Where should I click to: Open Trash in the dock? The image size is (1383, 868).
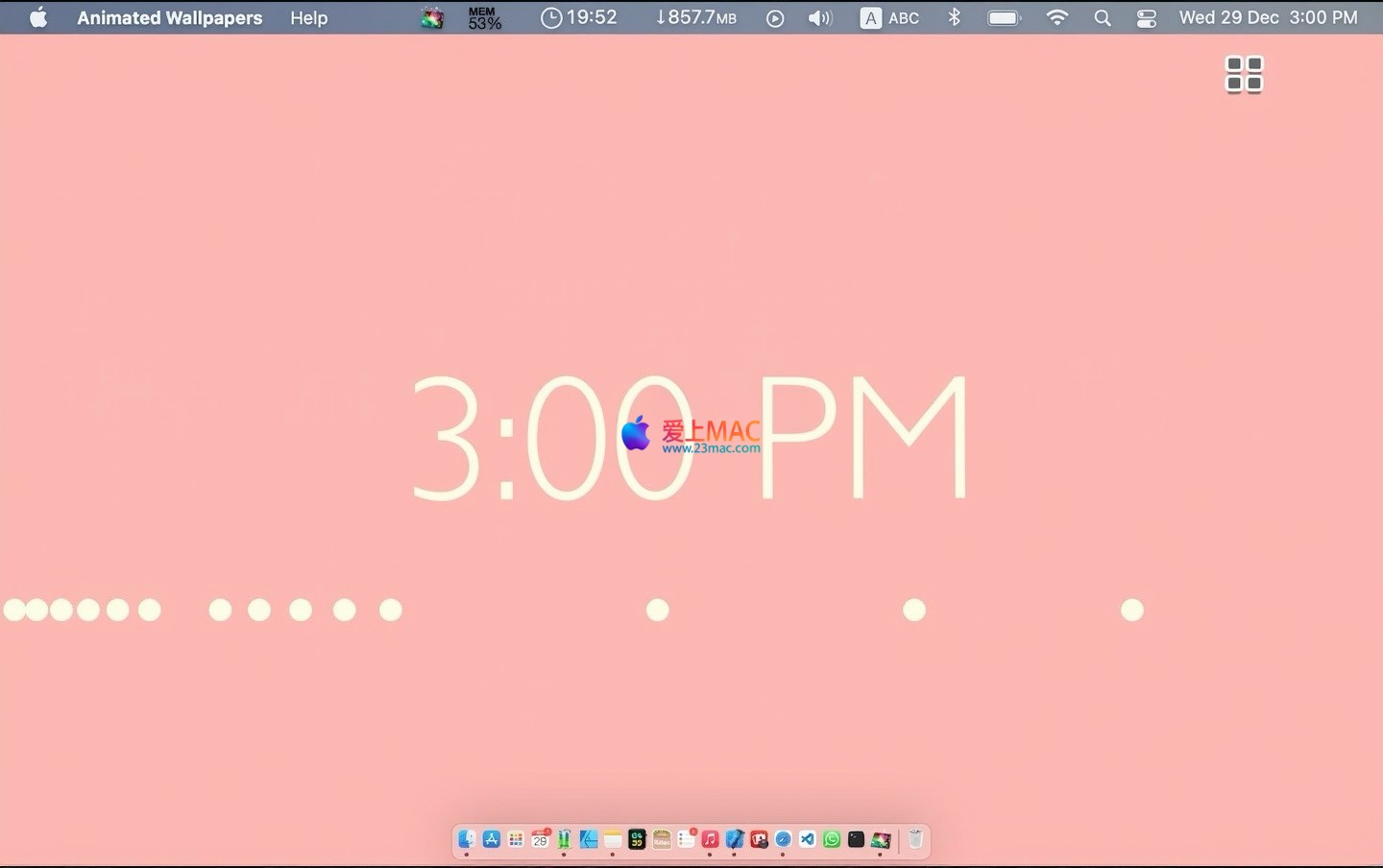(915, 839)
